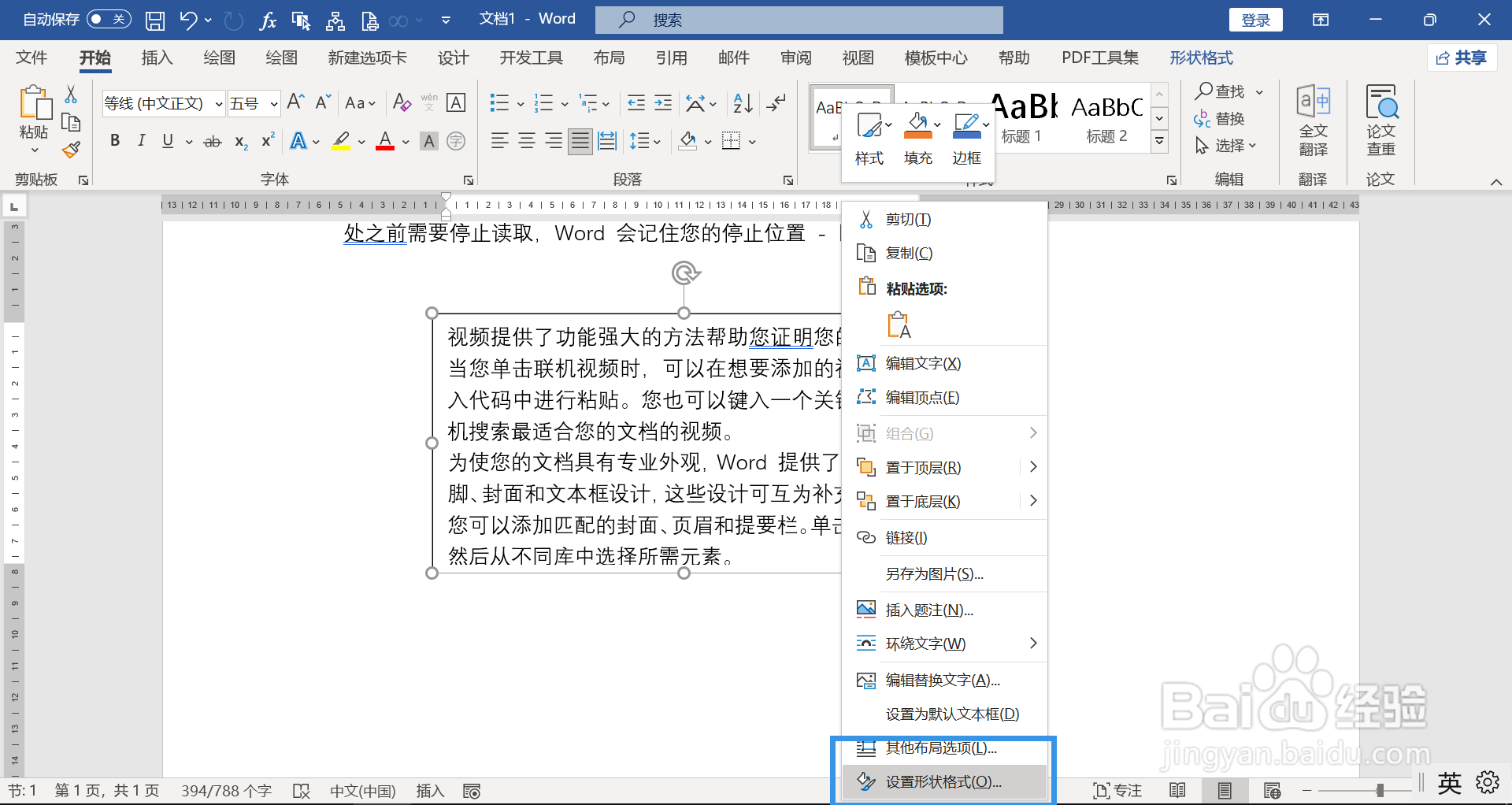The height and width of the screenshot is (805, 1512).
Task: Toggle Align Right button
Action: click(554, 142)
